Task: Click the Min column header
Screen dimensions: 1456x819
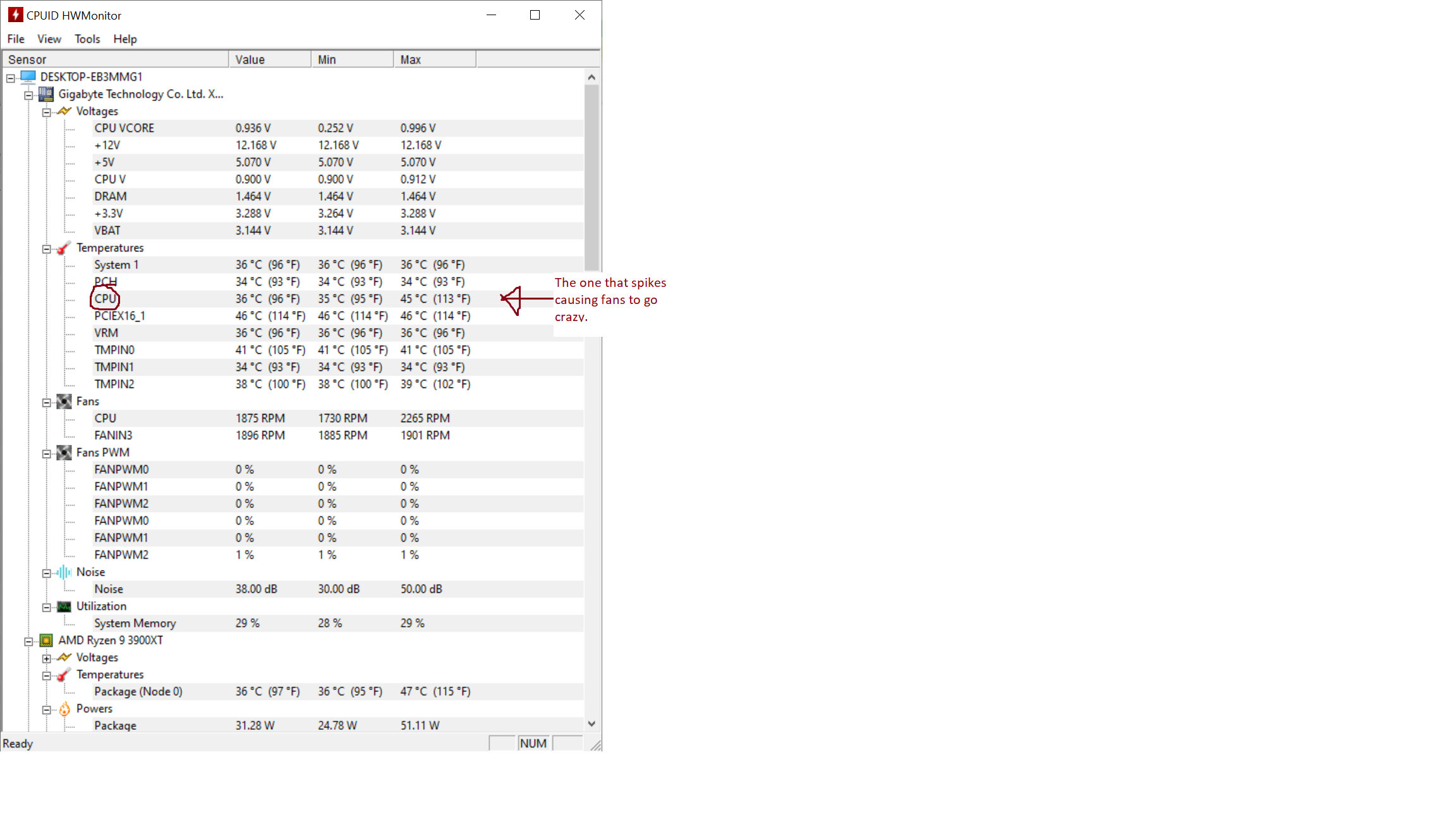Action: [x=352, y=59]
